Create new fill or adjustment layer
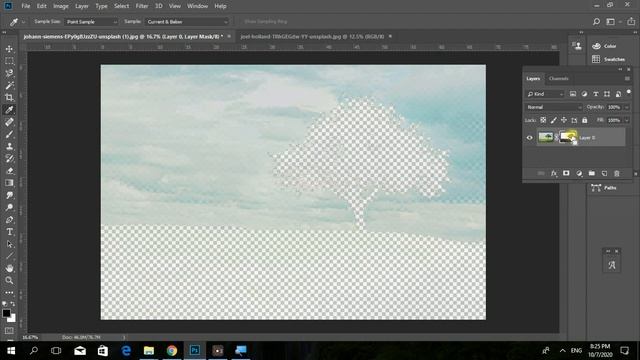This screenshot has height=360, width=640. pos(579,173)
